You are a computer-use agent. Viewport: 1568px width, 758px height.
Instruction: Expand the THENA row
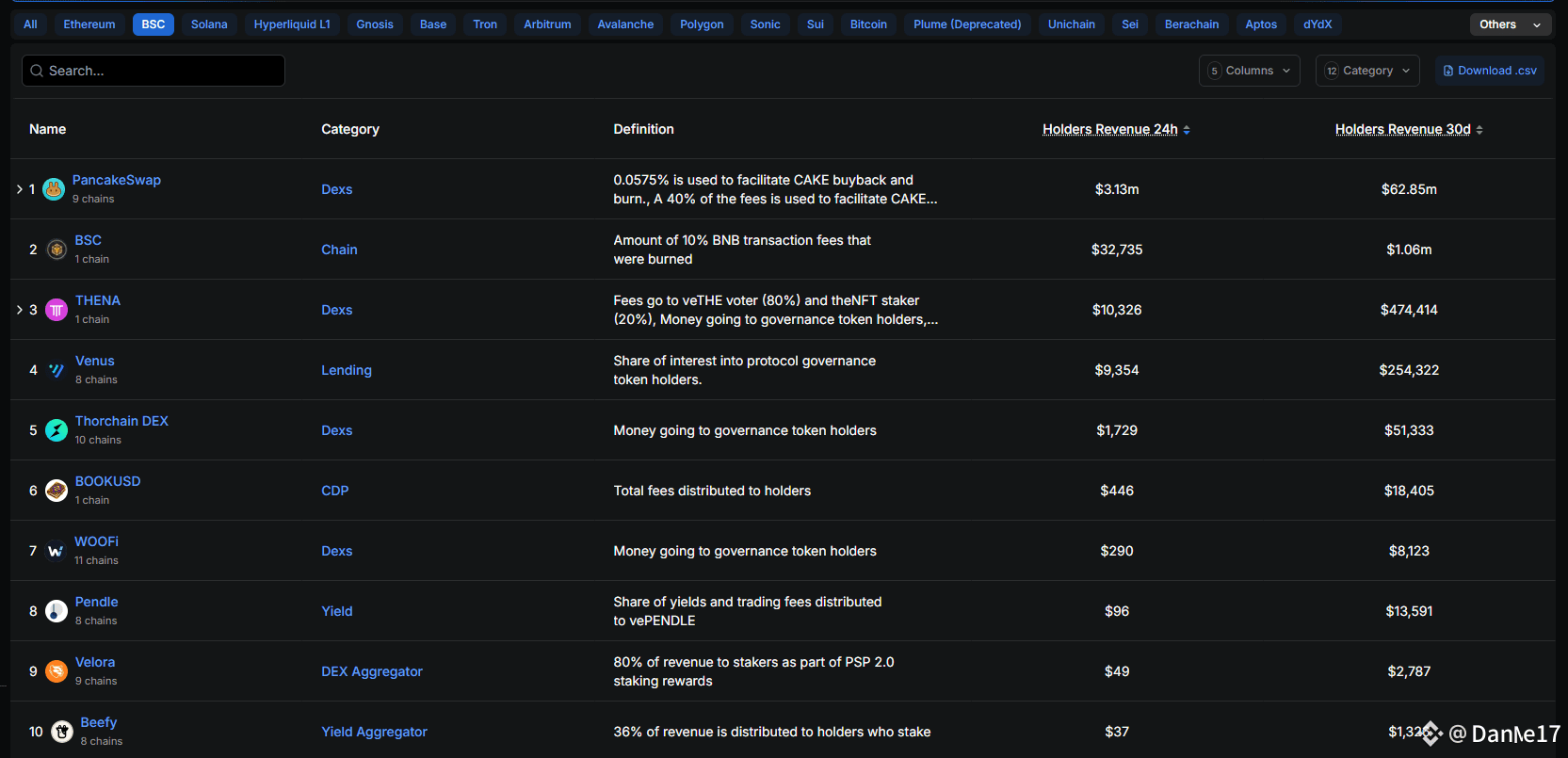[x=20, y=310]
